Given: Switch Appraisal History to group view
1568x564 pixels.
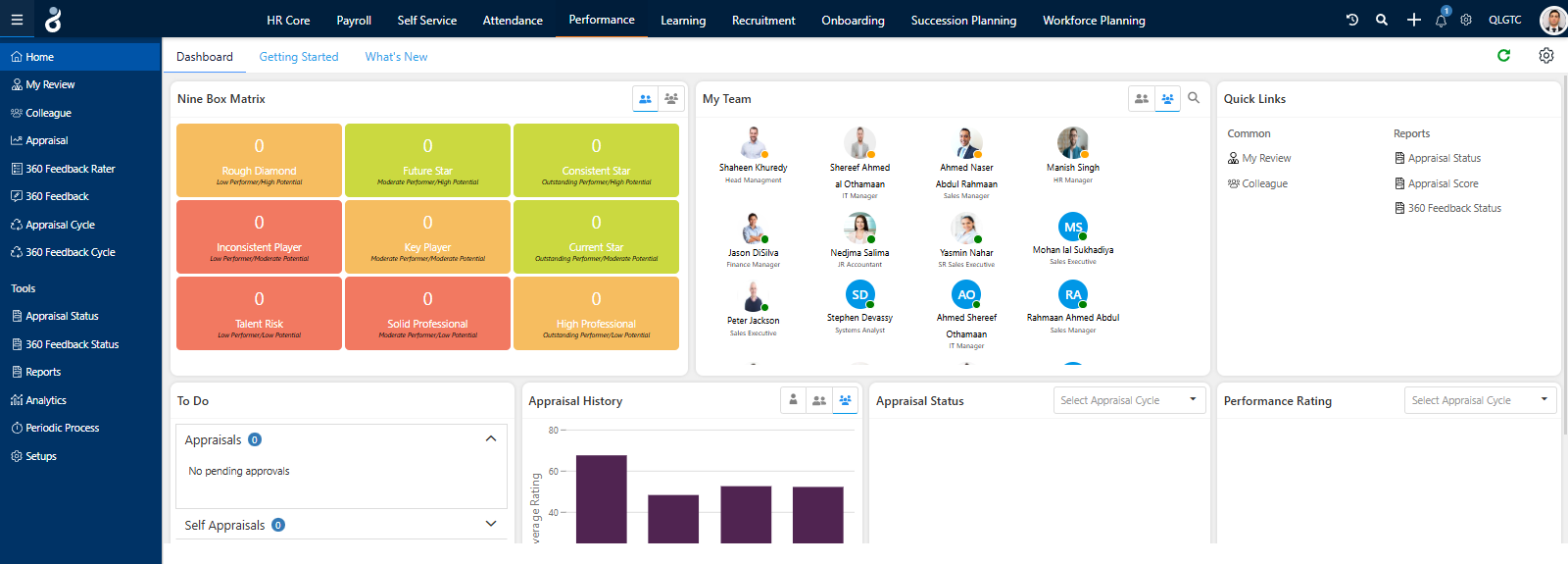Looking at the screenshot, I should click(x=845, y=400).
